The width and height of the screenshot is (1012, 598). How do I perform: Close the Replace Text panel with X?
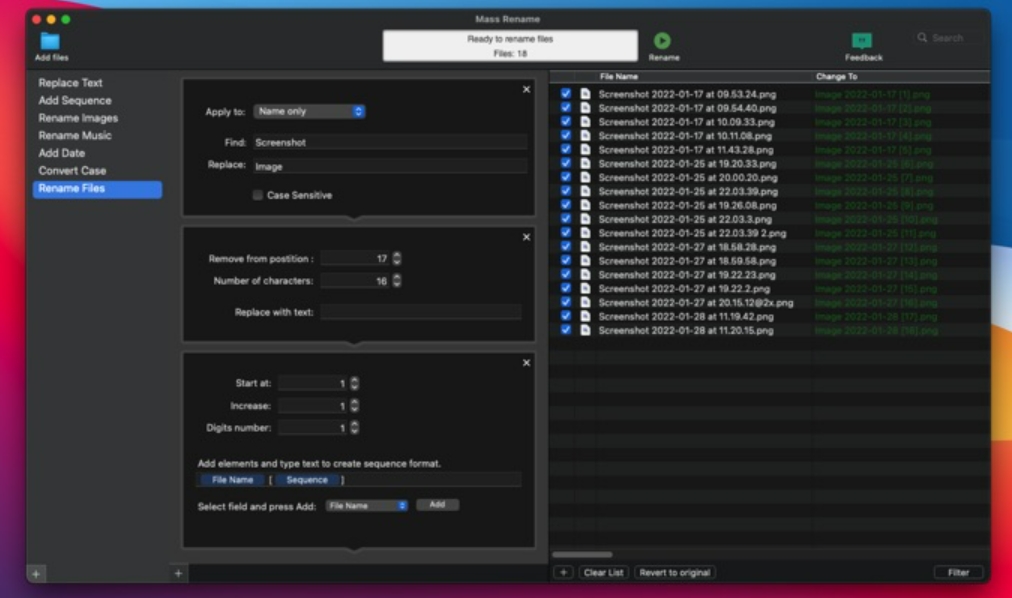tap(526, 90)
